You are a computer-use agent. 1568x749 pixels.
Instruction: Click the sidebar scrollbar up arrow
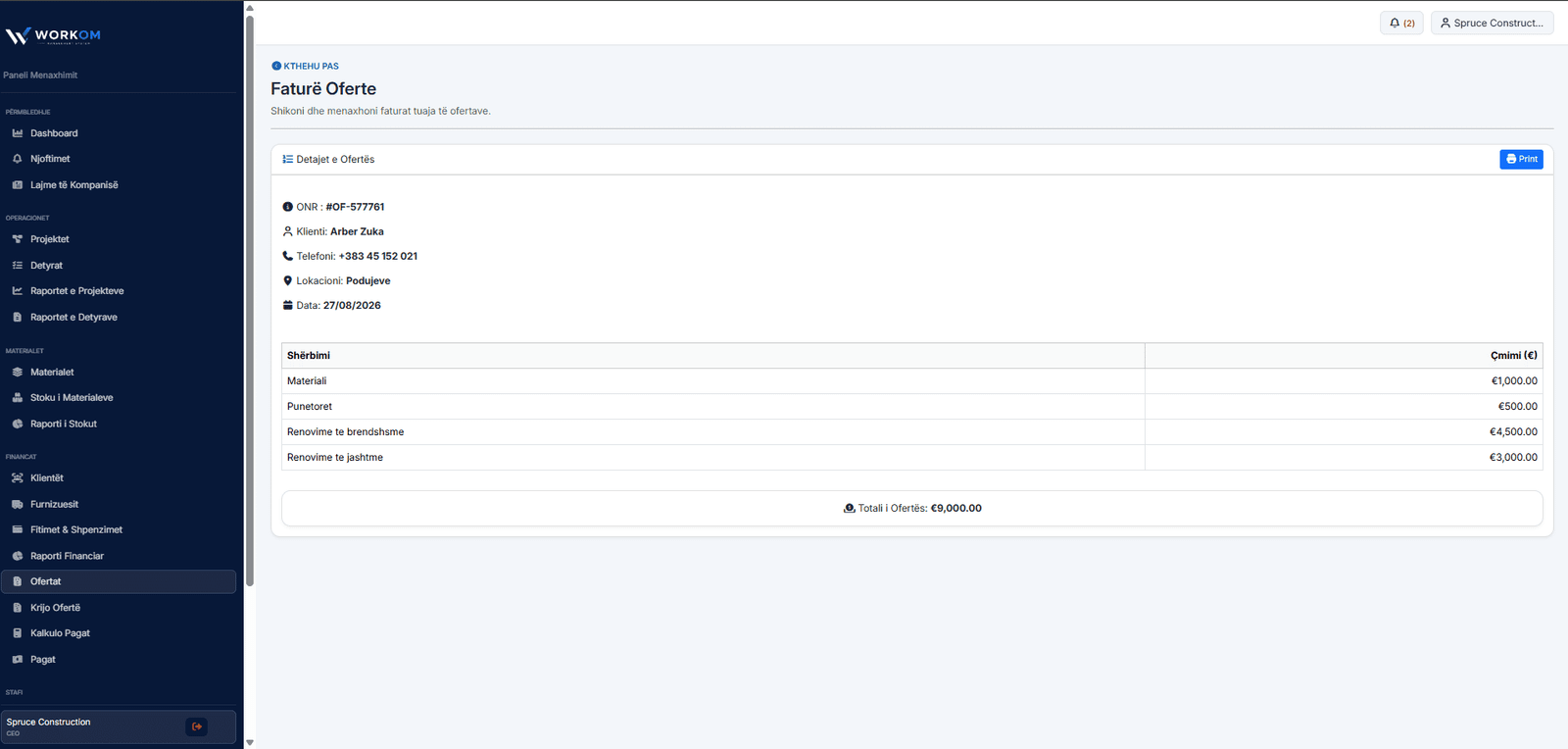click(250, 7)
